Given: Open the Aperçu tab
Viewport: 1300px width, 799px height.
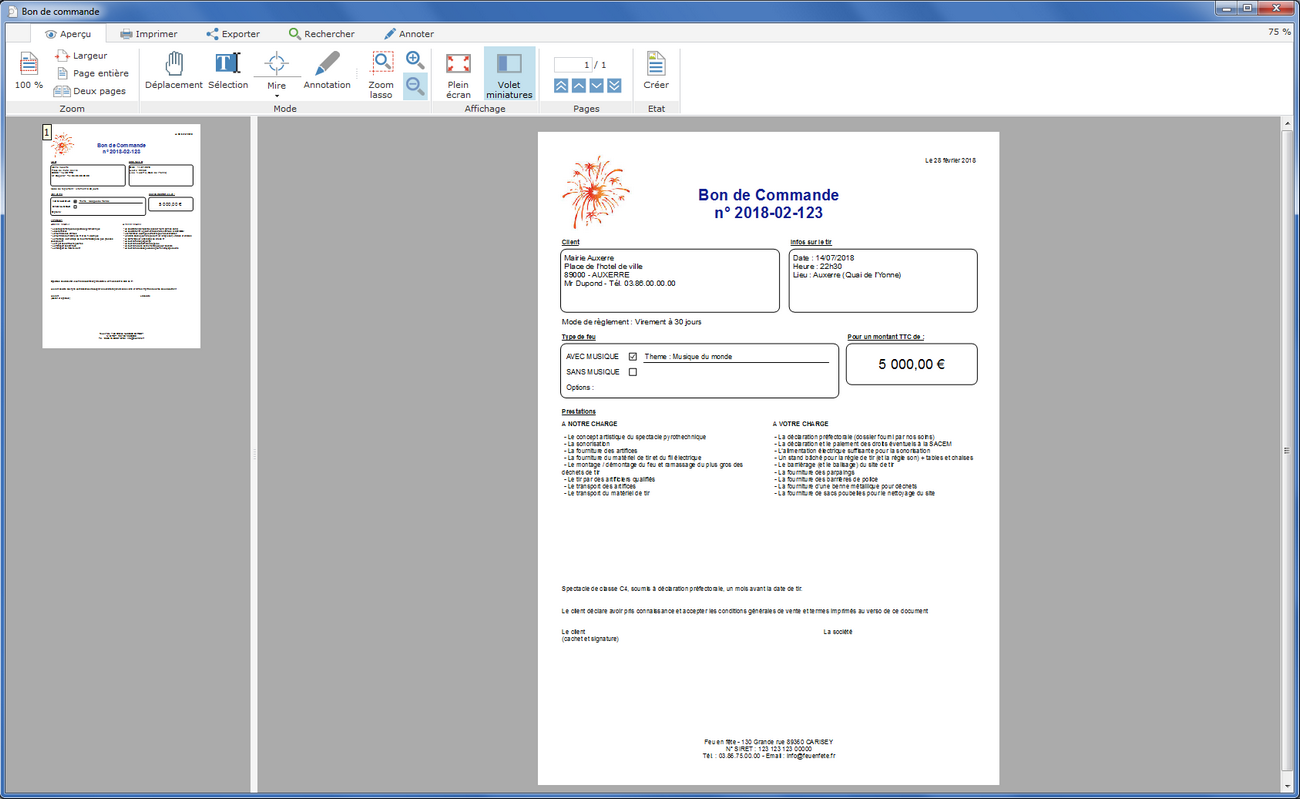Looking at the screenshot, I should [68, 34].
